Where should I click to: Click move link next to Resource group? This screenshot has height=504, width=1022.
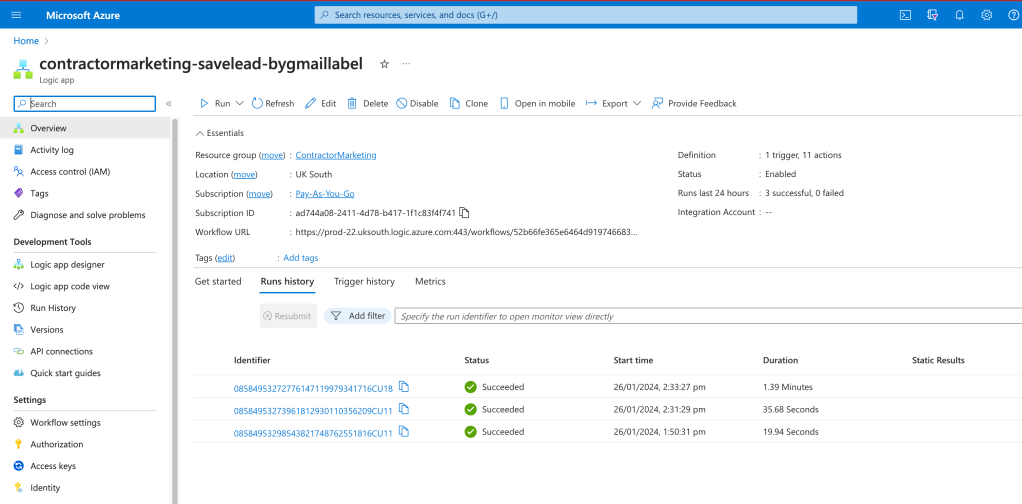pos(272,155)
